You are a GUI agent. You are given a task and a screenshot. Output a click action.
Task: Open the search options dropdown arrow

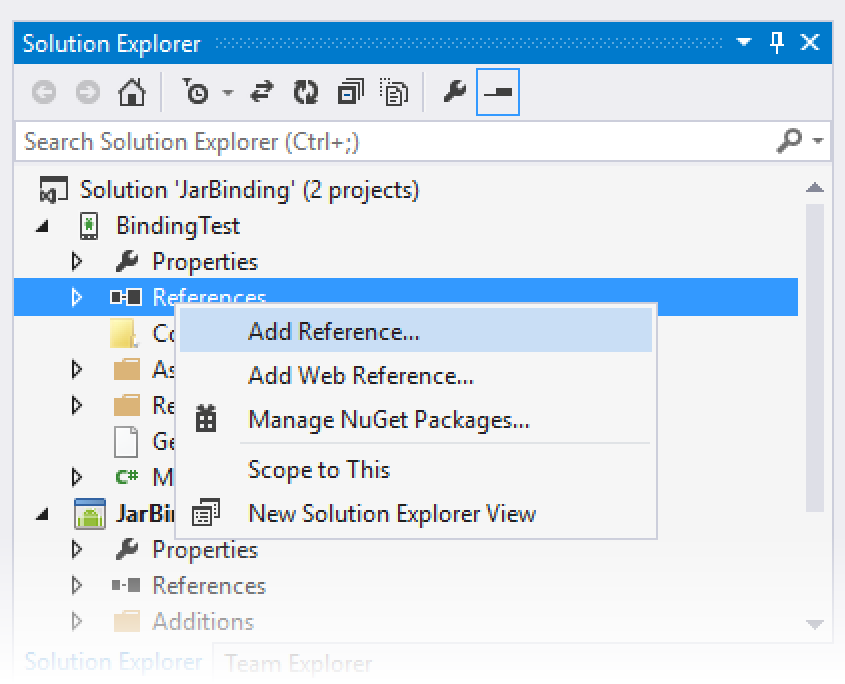click(818, 142)
